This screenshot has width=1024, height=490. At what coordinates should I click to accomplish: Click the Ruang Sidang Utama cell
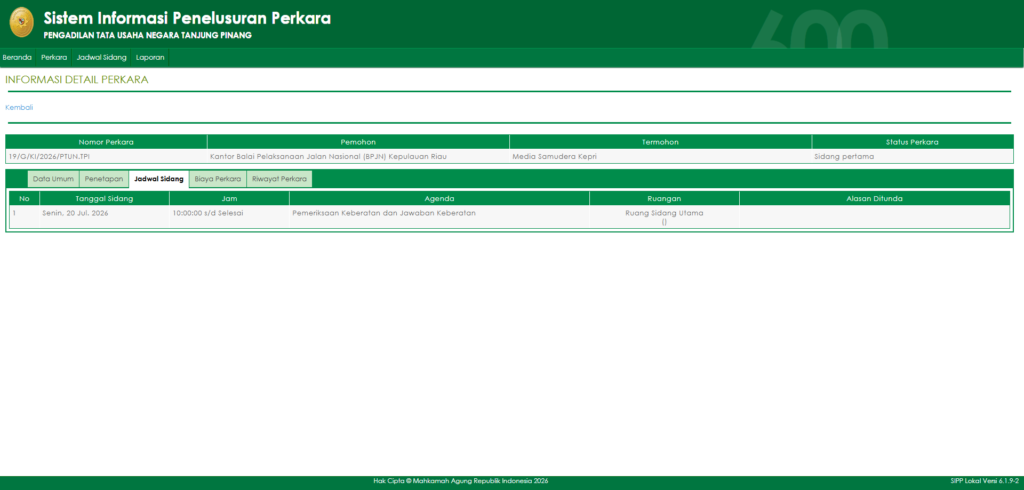[x=664, y=217]
